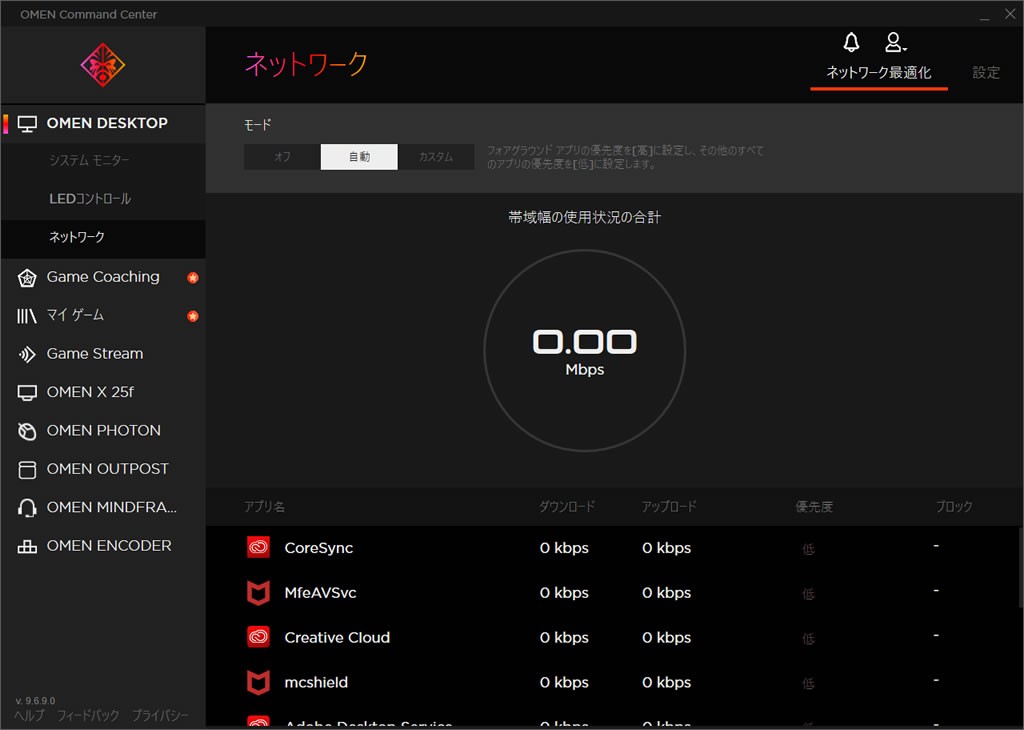Click the OMEN PHOTON mouse icon
This screenshot has height=730, width=1024.
pyautogui.click(x=27, y=431)
